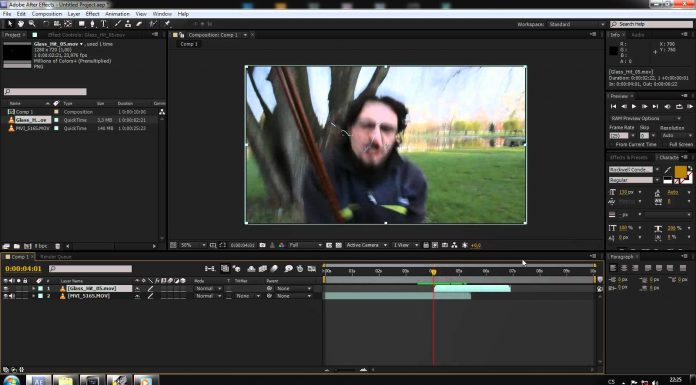Viewport: 696px width, 385px height.
Task: Click the orange fill color swatch
Action: [680, 171]
